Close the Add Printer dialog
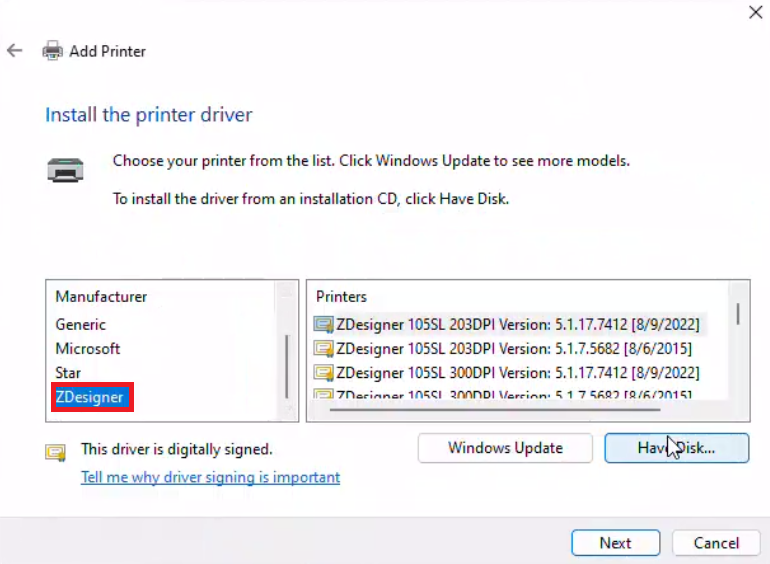The image size is (770, 564). tap(756, 12)
